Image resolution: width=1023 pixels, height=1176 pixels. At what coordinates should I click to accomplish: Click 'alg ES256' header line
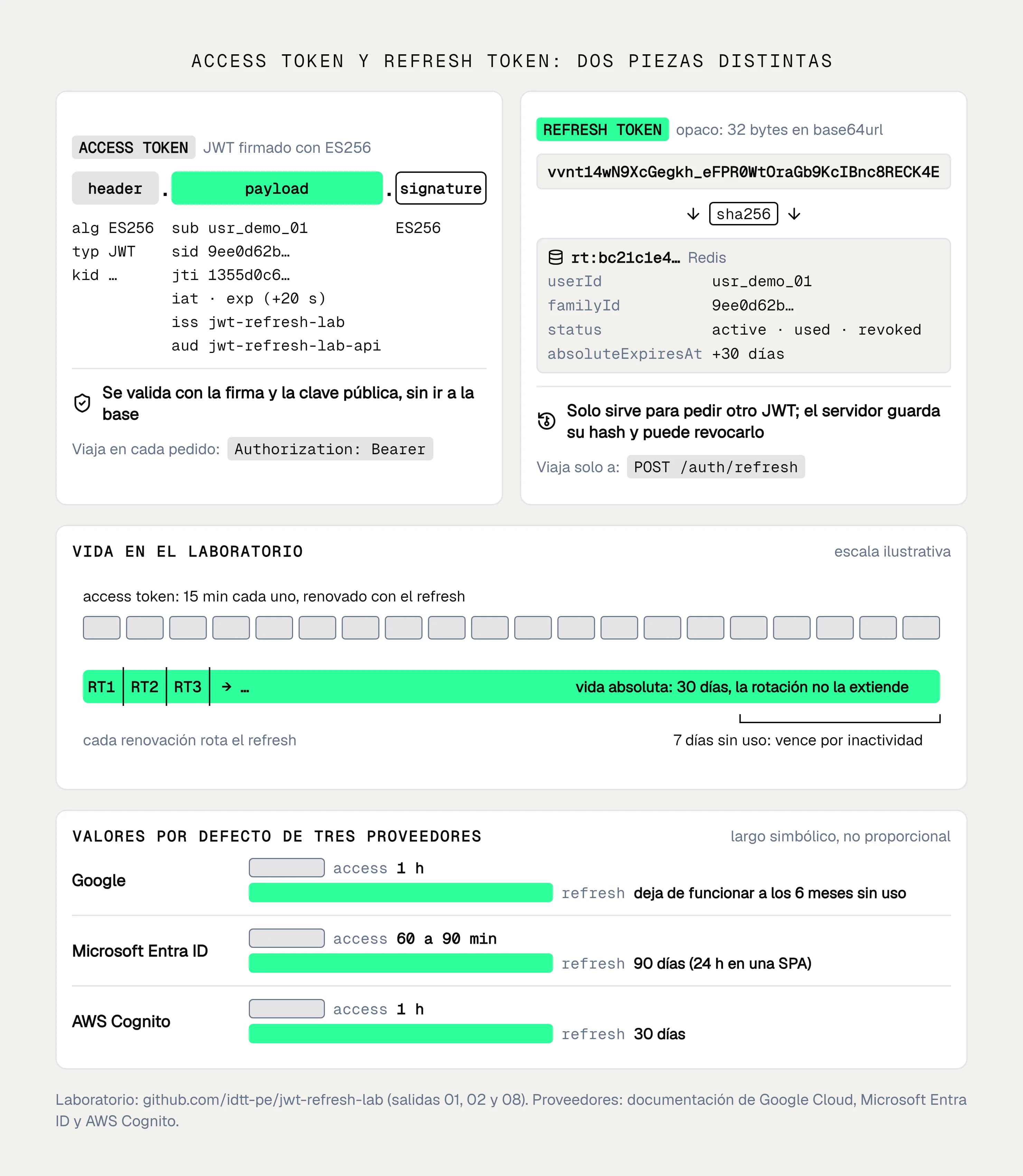coord(113,228)
